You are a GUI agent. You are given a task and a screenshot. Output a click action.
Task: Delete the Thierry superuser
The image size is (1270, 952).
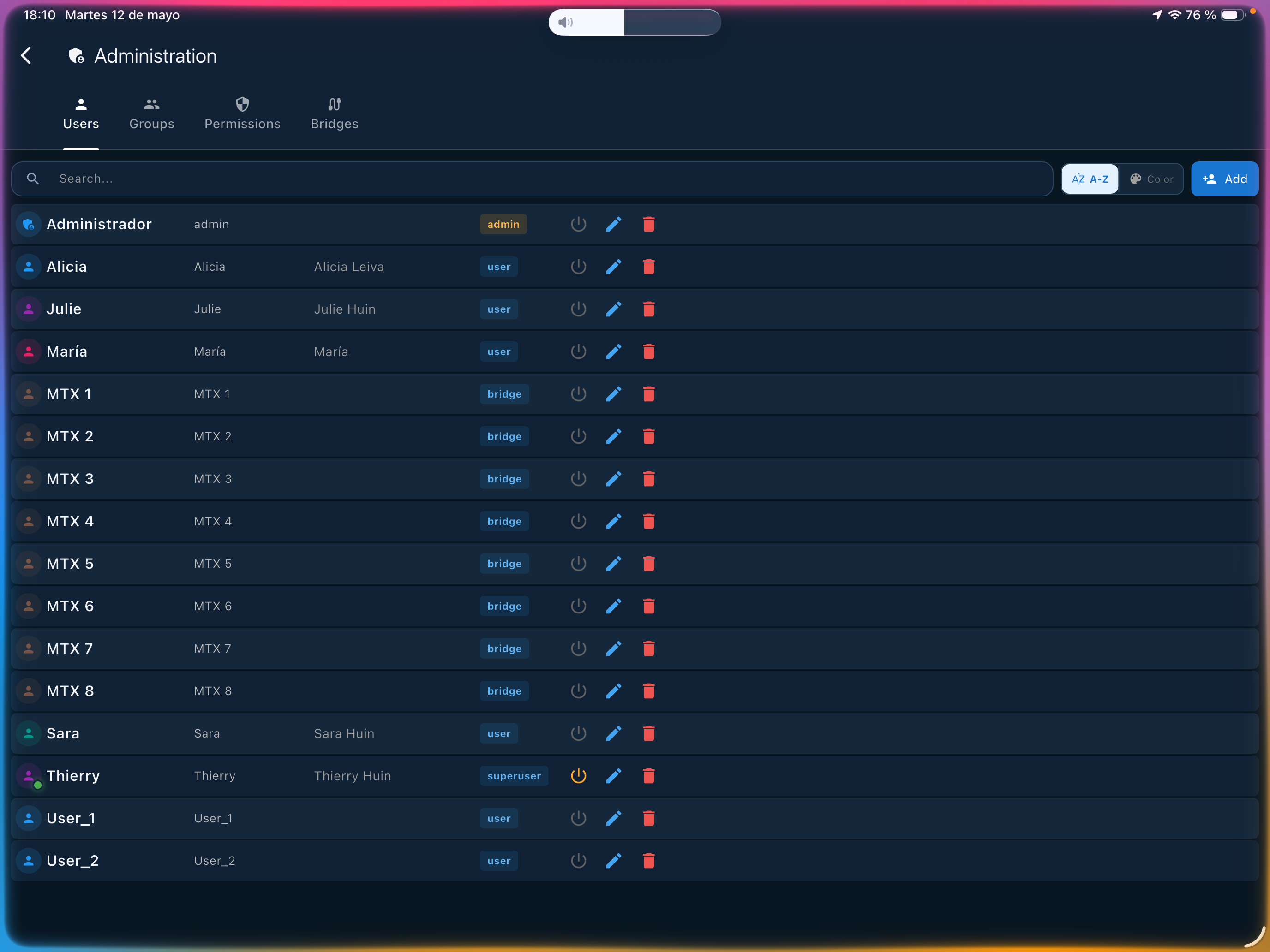coord(649,776)
